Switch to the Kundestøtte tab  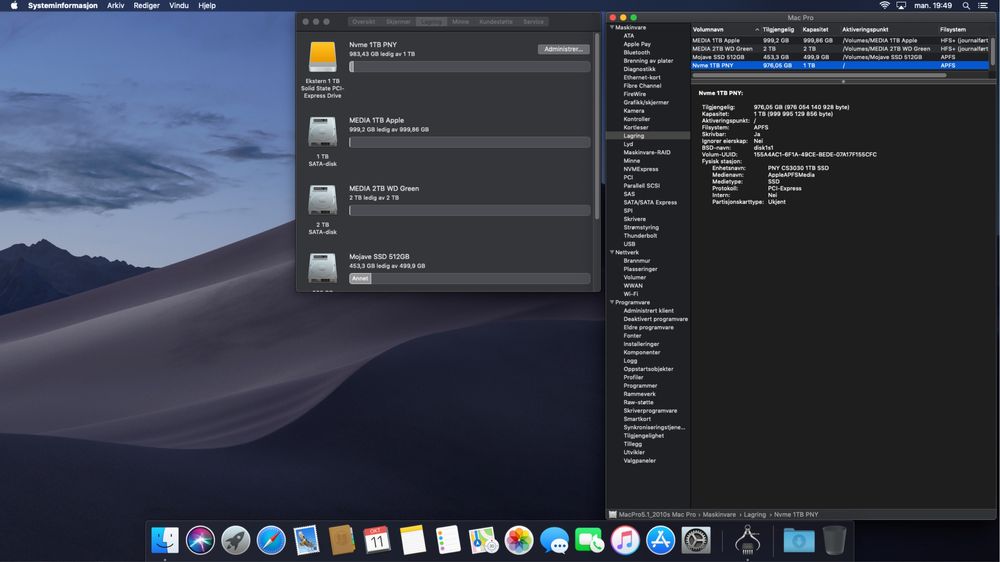click(496, 22)
